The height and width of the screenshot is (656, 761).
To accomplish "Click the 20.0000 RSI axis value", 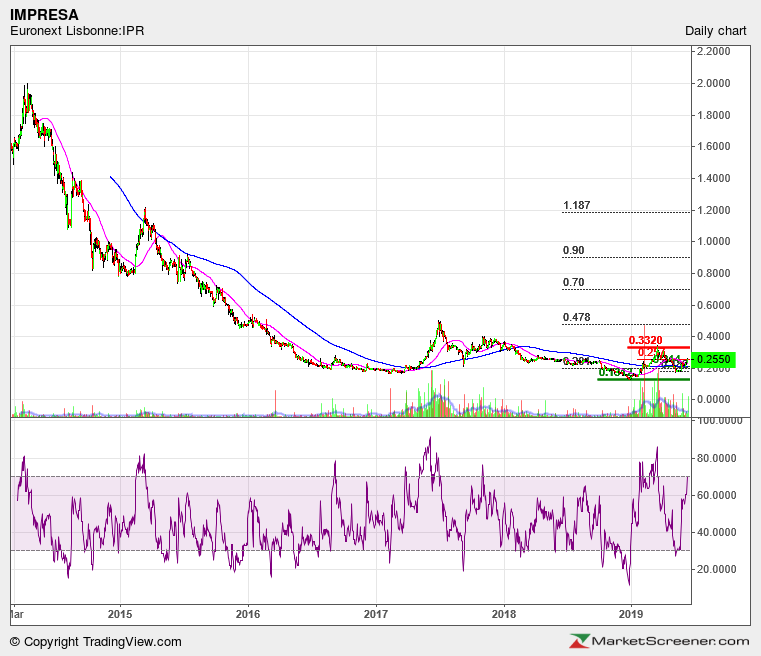I will click(x=716, y=569).
